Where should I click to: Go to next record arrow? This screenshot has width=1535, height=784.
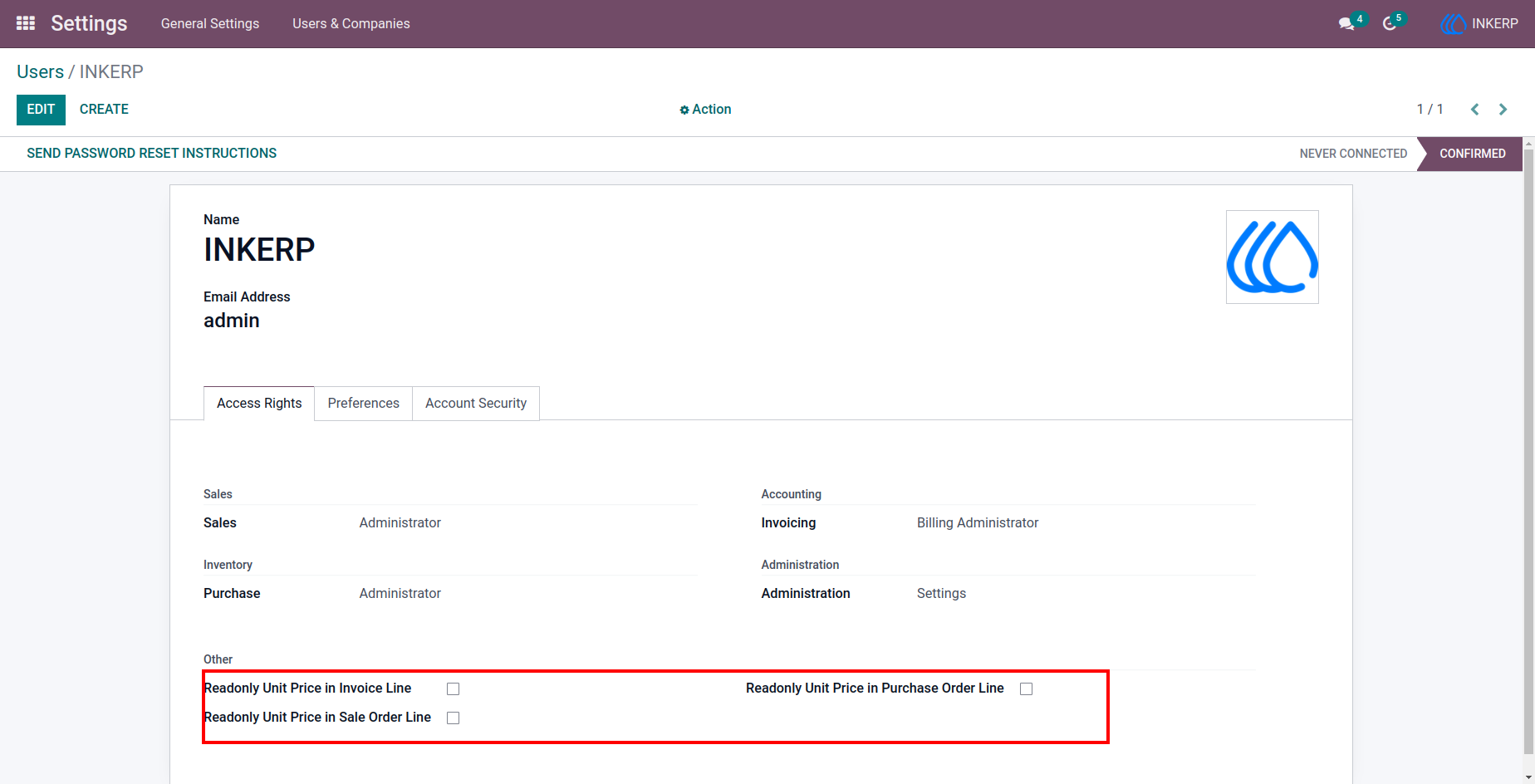1503,110
